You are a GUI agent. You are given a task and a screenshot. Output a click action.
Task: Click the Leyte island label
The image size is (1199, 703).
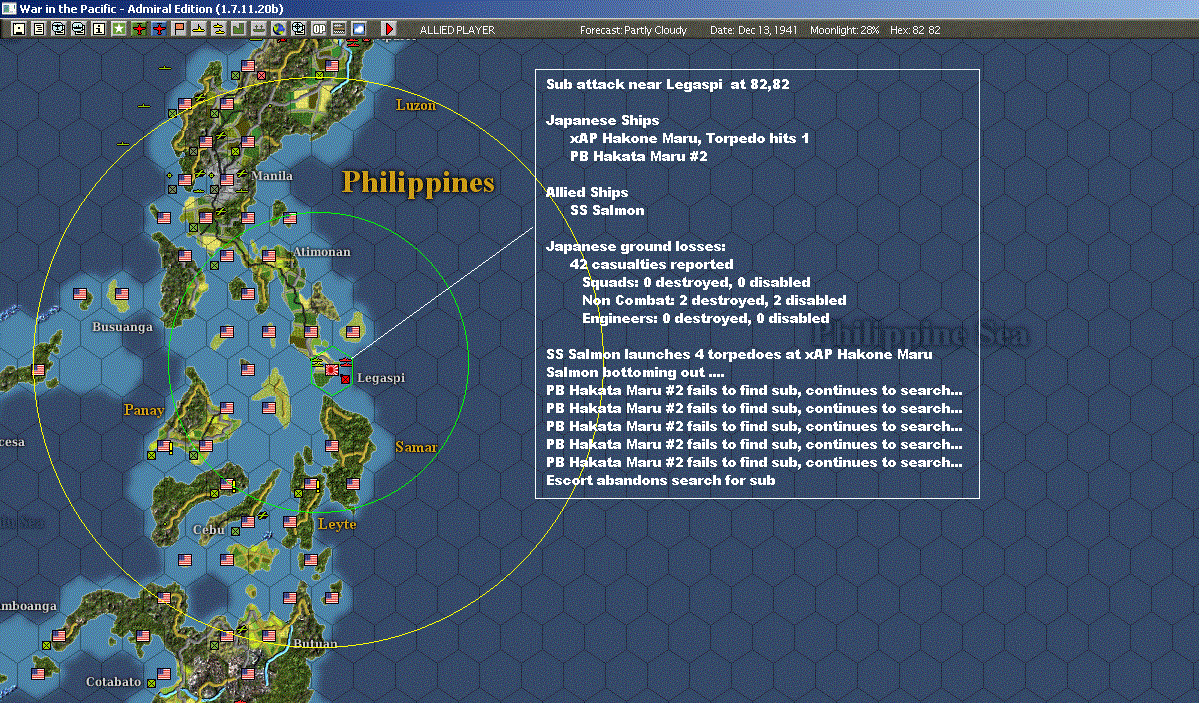click(x=337, y=524)
